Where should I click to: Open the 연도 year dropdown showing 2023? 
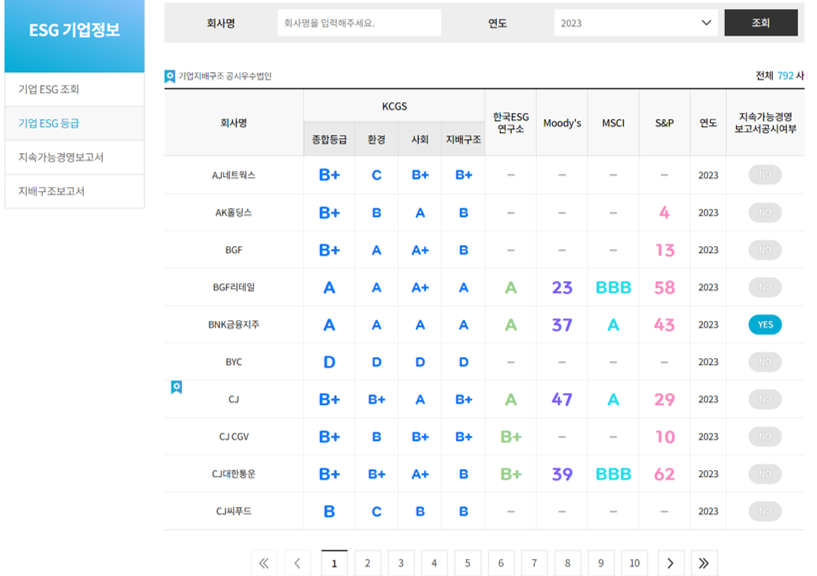point(636,23)
